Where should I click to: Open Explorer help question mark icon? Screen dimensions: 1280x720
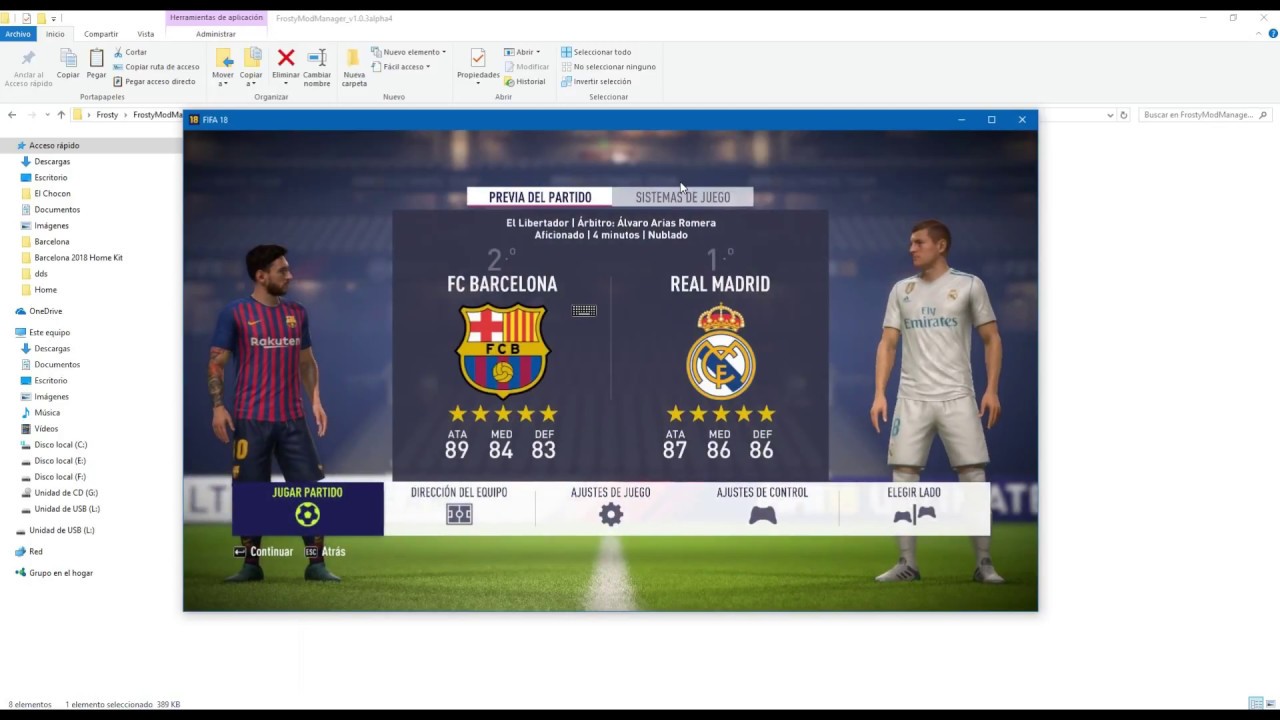coord(1272,34)
